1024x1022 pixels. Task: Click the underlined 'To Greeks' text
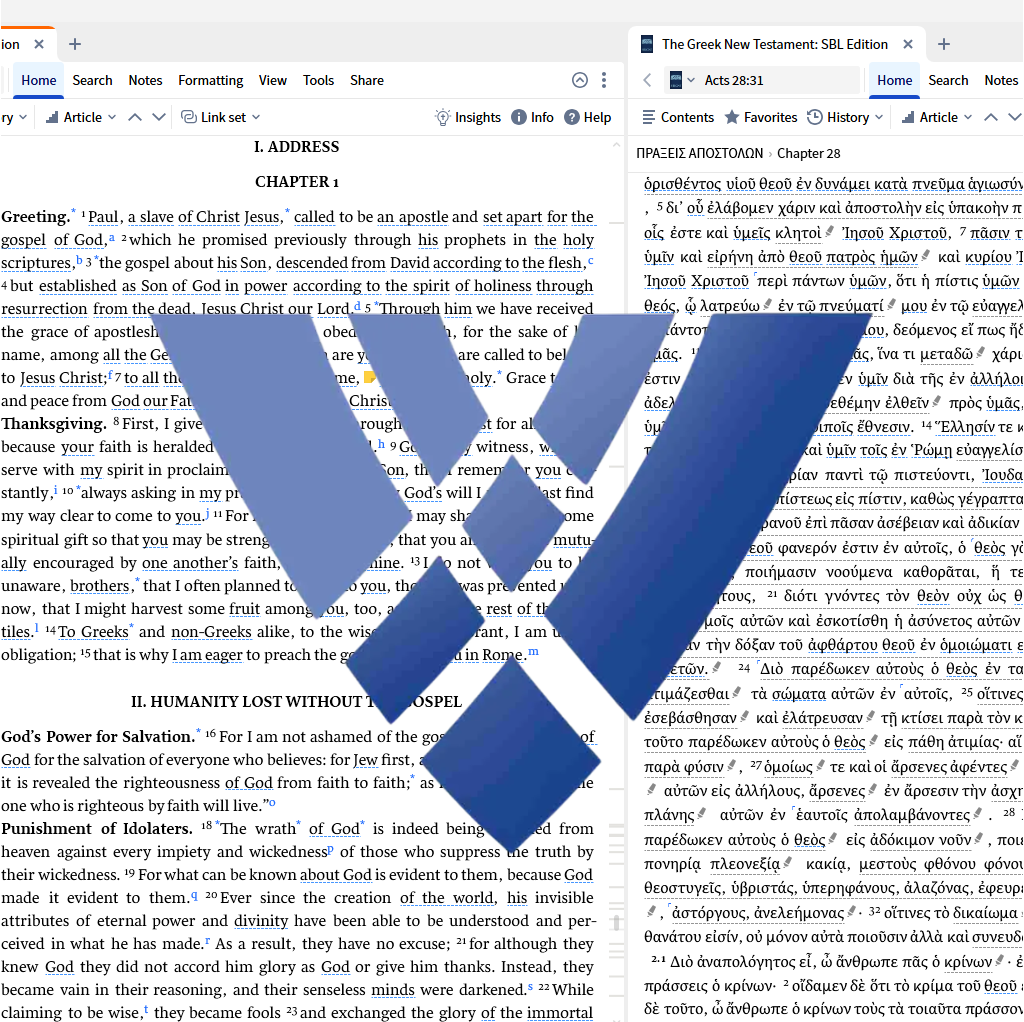coord(93,632)
